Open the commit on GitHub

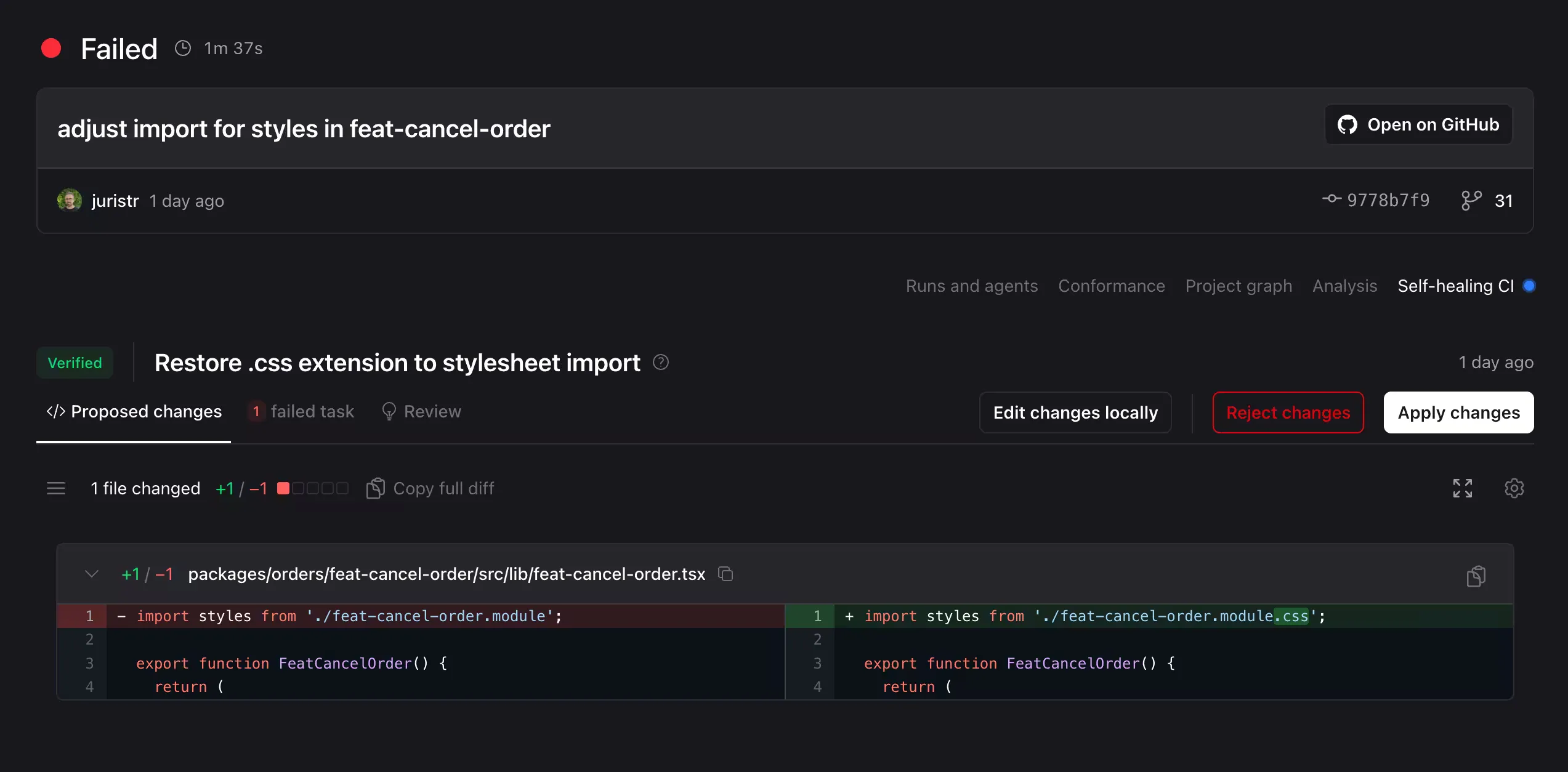click(x=1418, y=124)
